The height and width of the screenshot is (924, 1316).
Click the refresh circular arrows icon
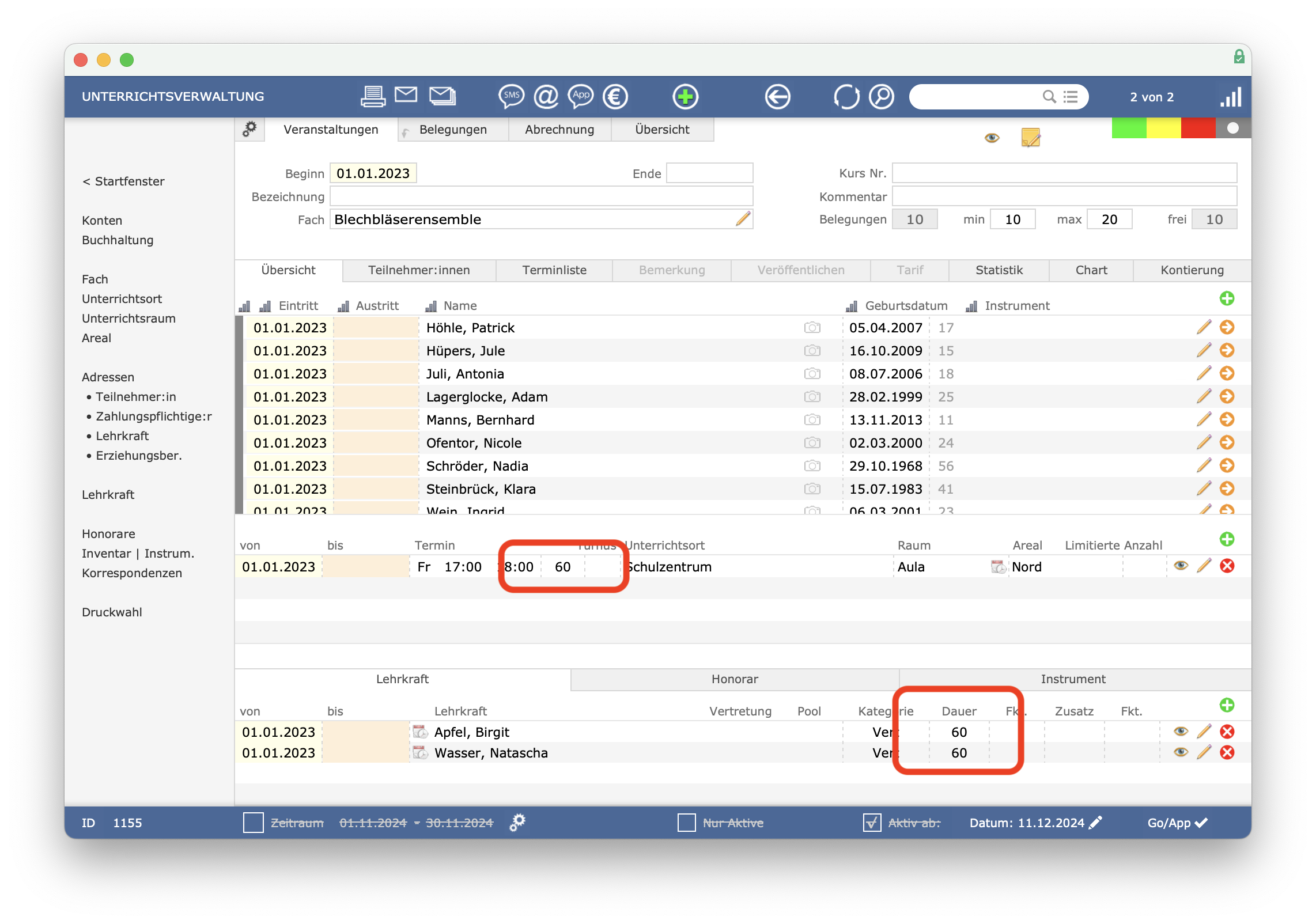tap(846, 97)
